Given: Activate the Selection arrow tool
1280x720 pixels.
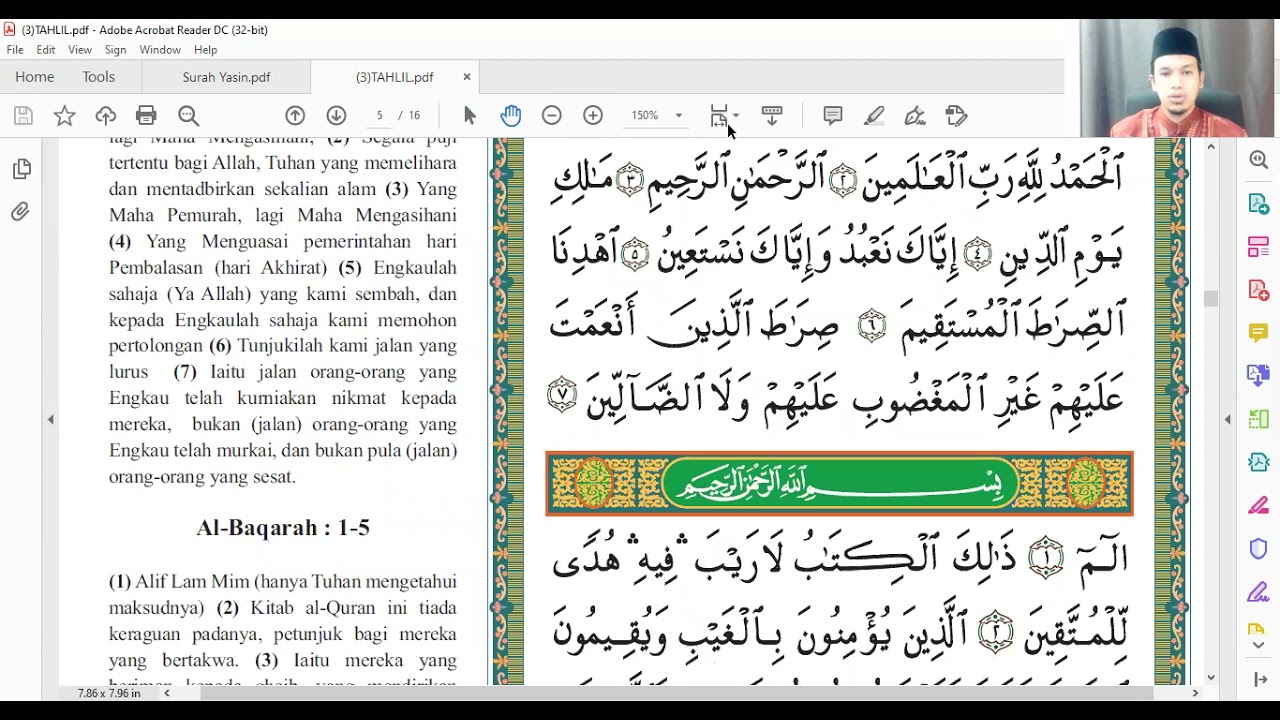Looking at the screenshot, I should 470,116.
